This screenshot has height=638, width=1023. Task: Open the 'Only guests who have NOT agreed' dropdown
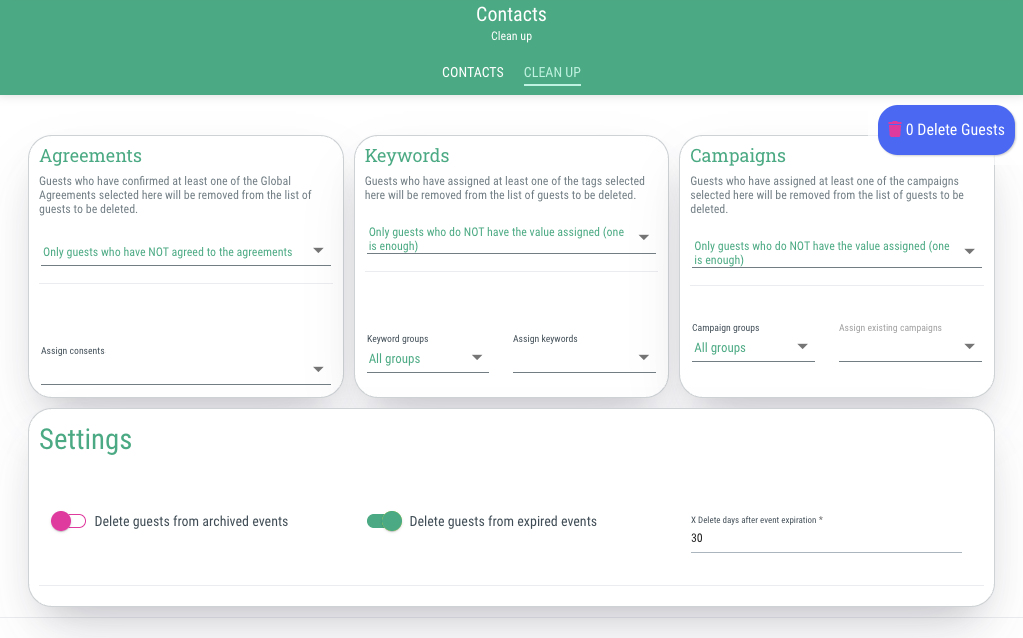[x=186, y=252]
